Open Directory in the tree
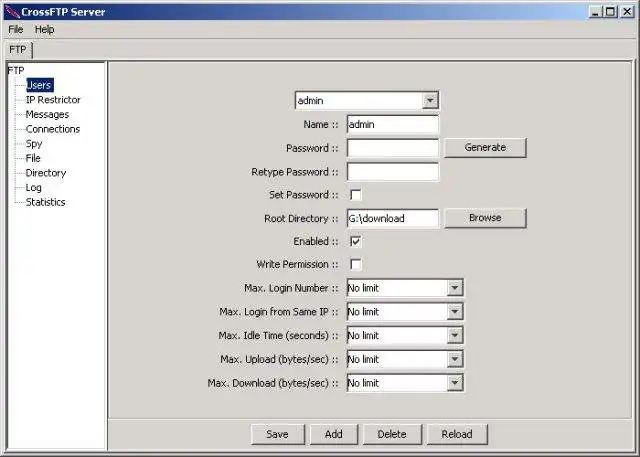Screen dimensions: 640x457 [x=46, y=173]
